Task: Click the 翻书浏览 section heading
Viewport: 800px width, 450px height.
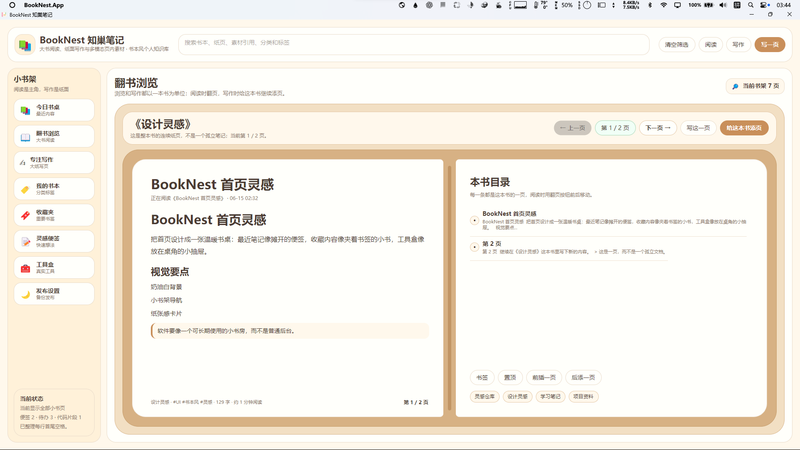Action: pos(136,83)
